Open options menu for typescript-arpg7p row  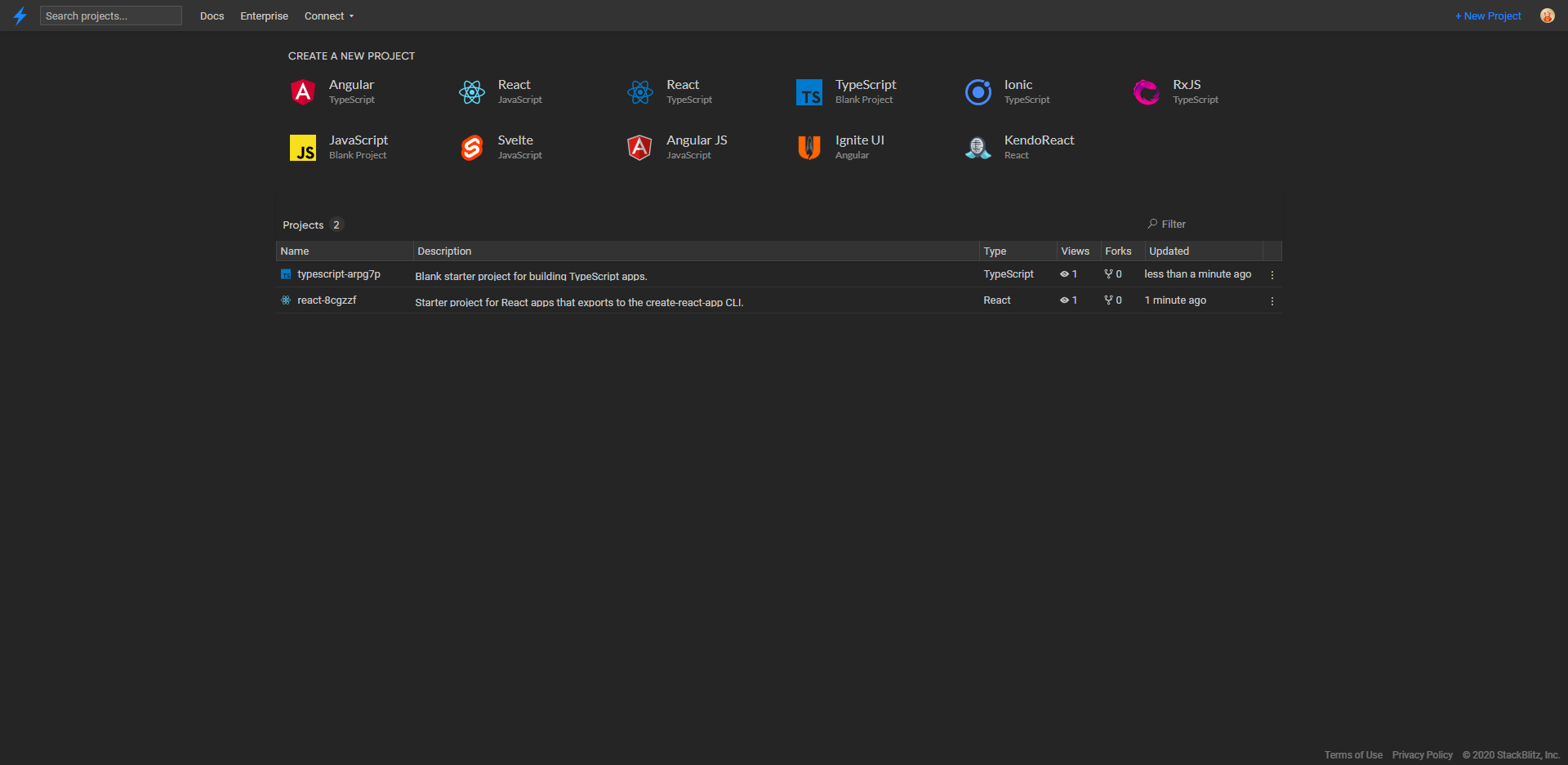coord(1272,275)
